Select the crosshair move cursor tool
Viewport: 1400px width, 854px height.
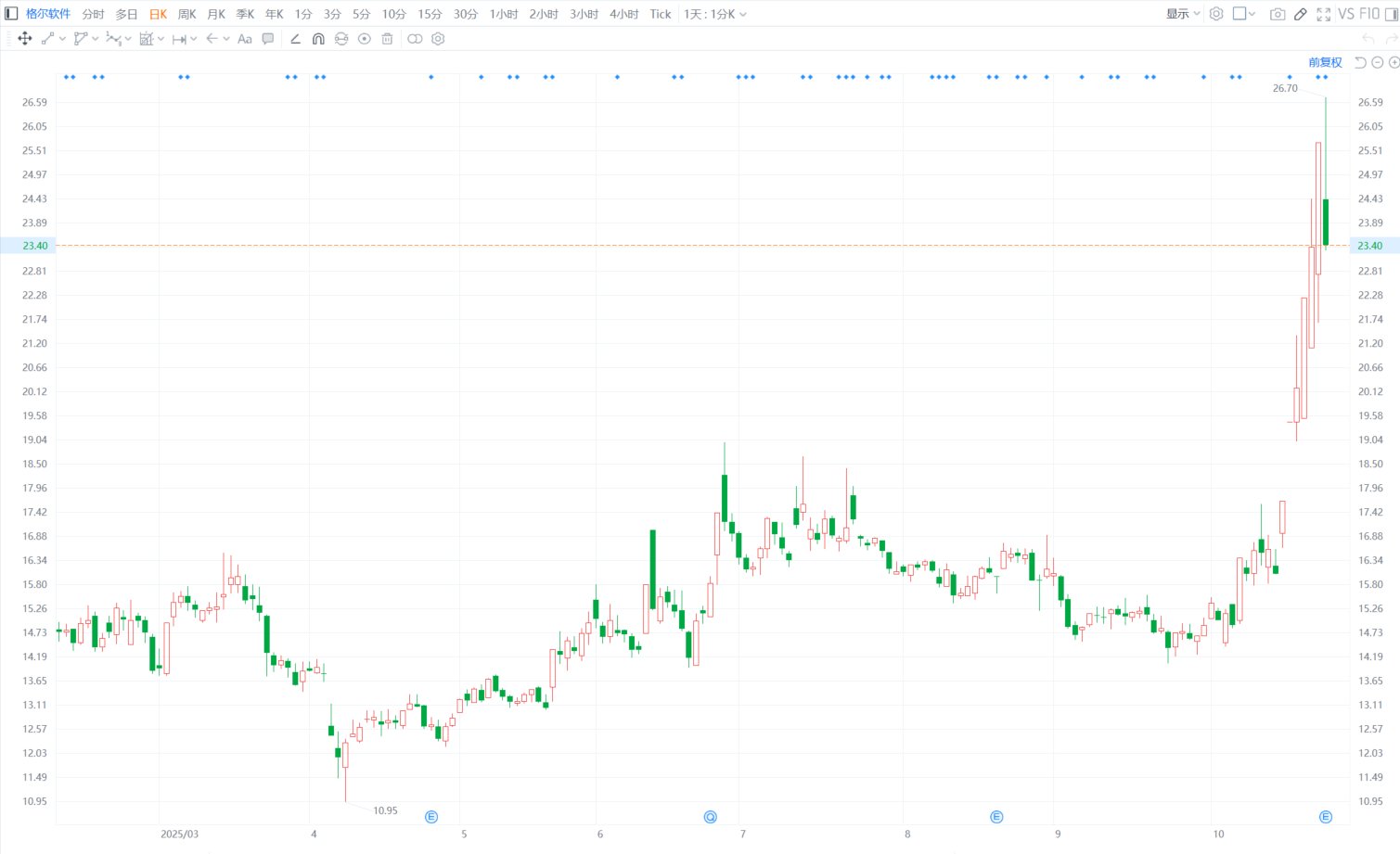tap(25, 39)
